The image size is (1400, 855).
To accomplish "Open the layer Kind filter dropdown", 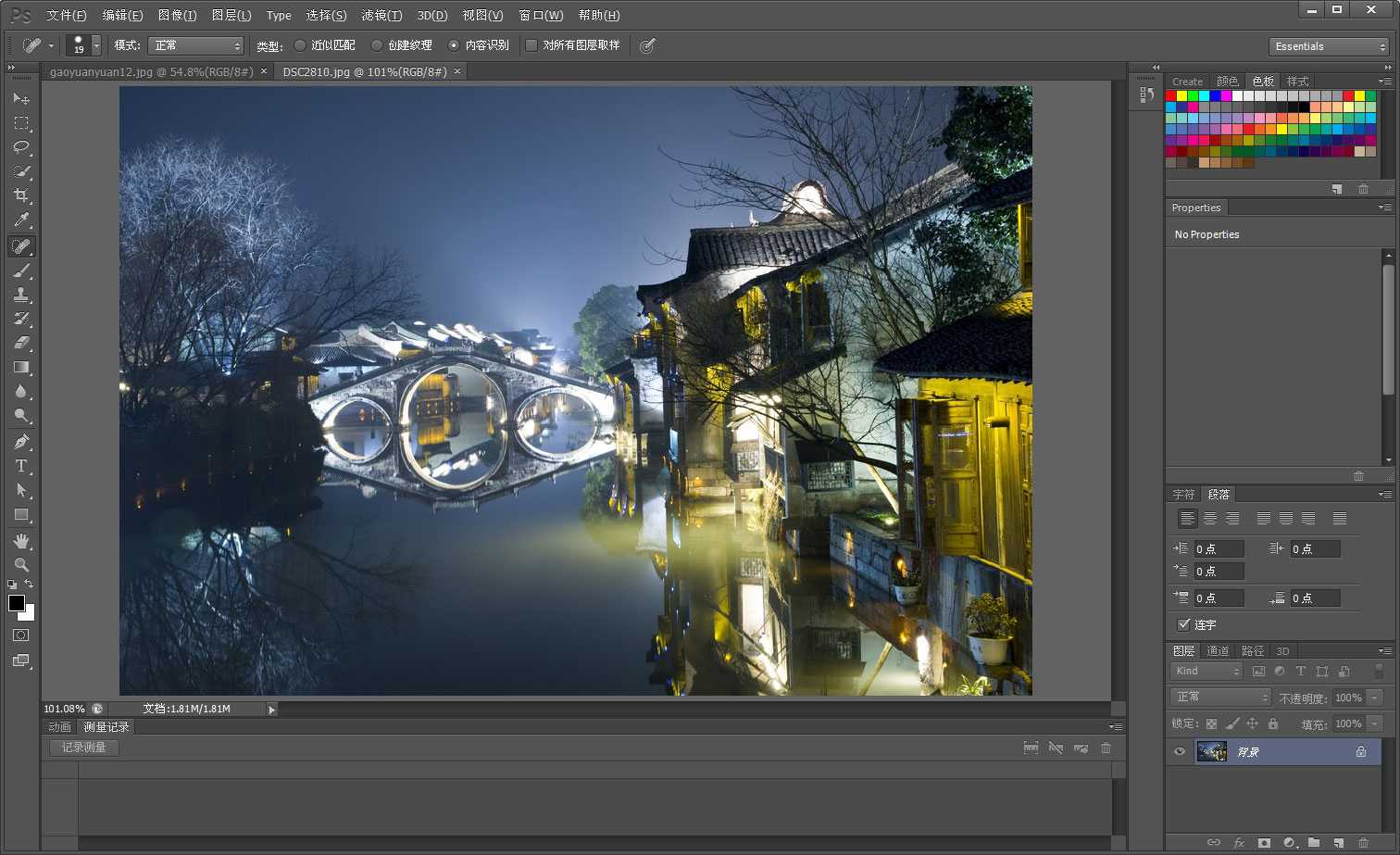I will [x=1206, y=671].
